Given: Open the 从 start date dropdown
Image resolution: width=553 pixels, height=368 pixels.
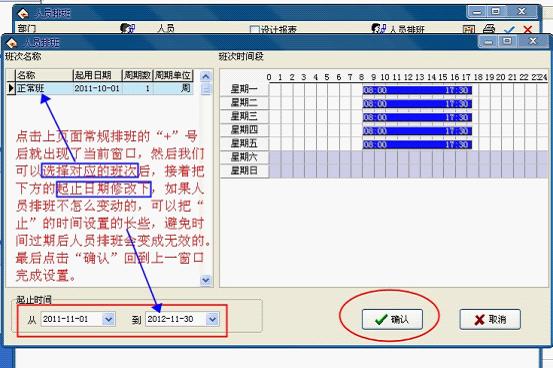Looking at the screenshot, I should click(x=109, y=319).
